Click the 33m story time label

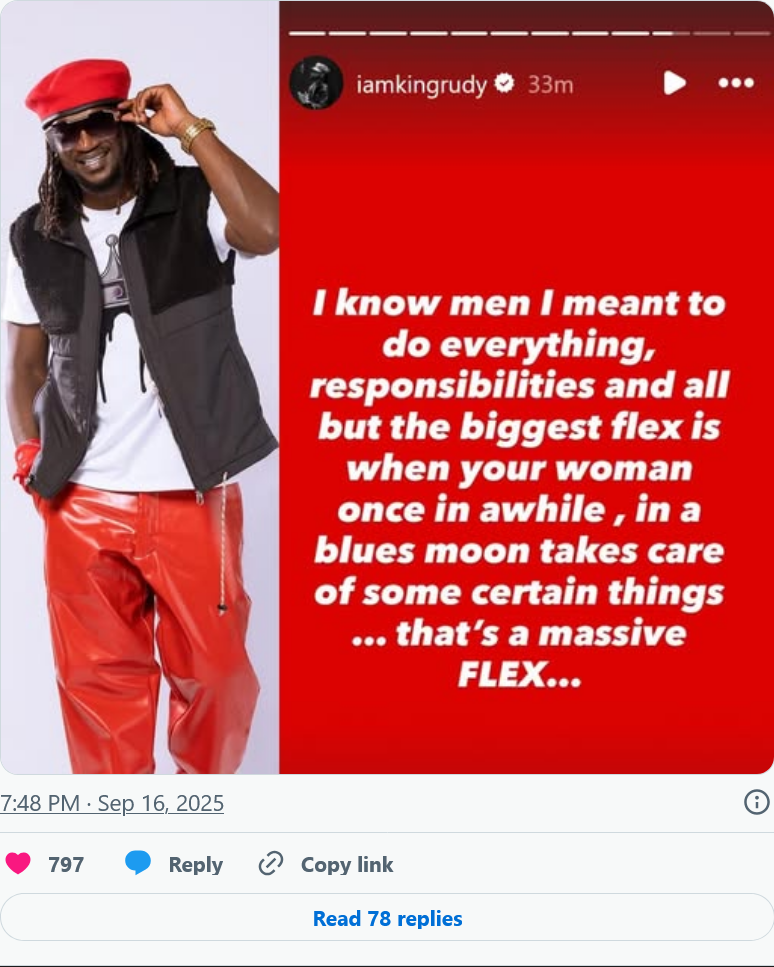pyautogui.click(x=550, y=84)
